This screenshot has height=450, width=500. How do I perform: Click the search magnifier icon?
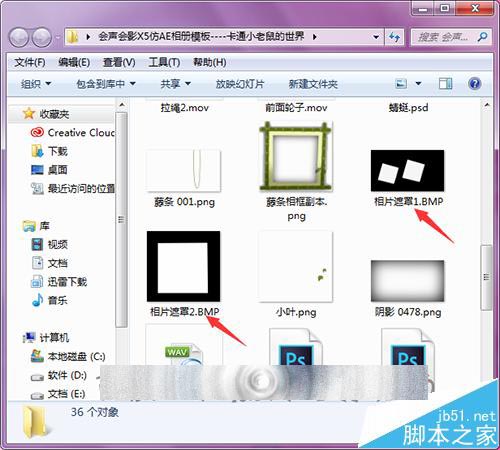coord(482,37)
